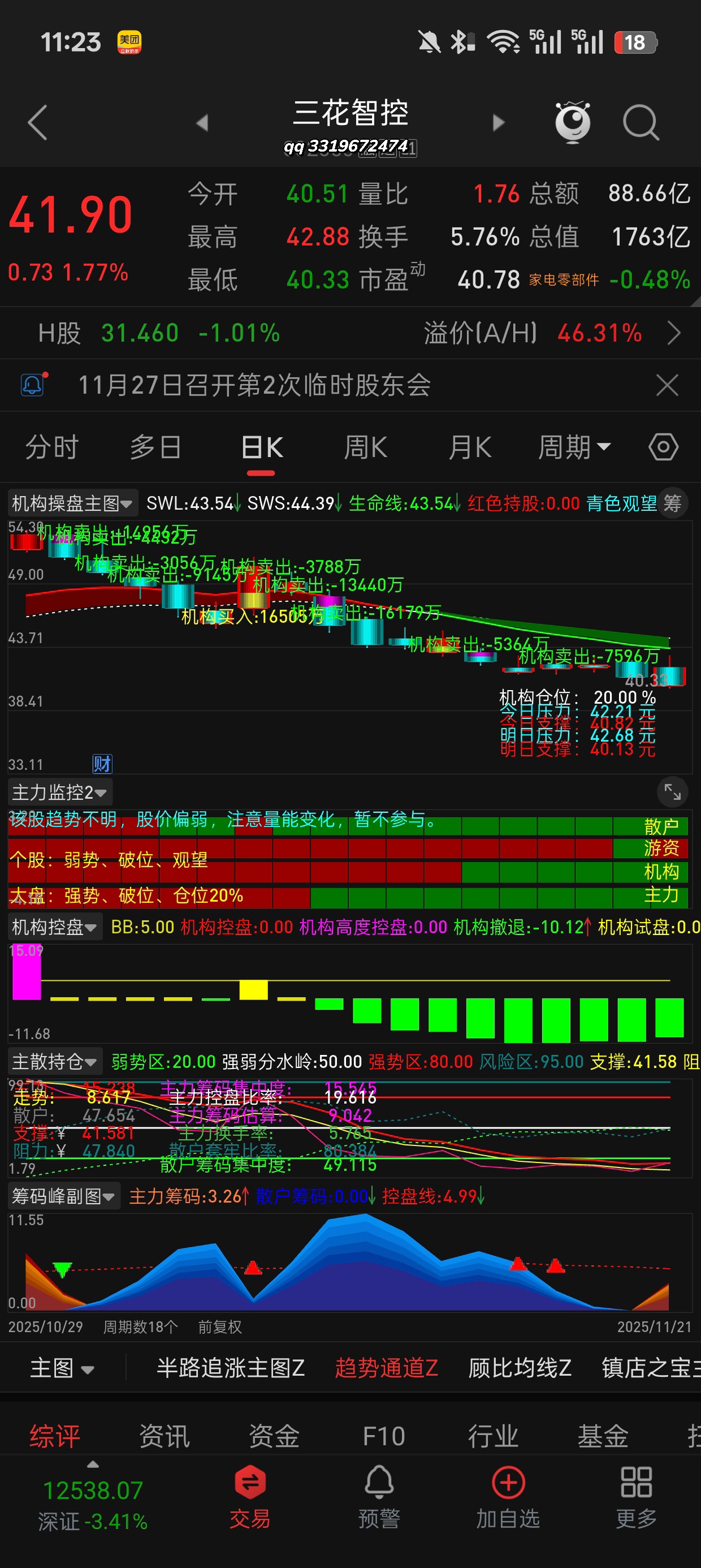701x1568 pixels.
Task: Go to next stock with right triangle
Action: pos(499,122)
